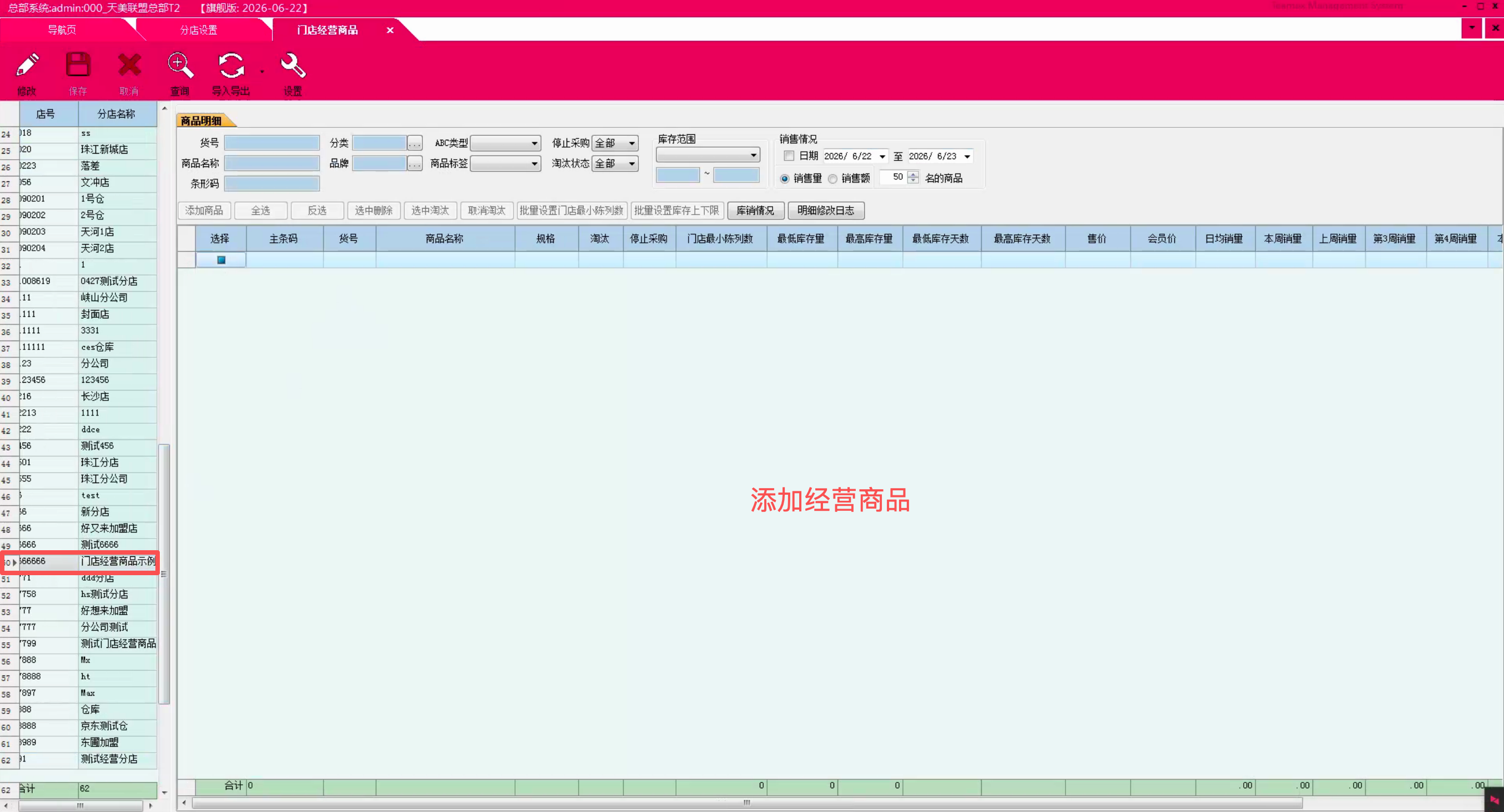The width and height of the screenshot is (1504, 812).
Task: Select the 商品明细 panel tab
Action: click(201, 121)
